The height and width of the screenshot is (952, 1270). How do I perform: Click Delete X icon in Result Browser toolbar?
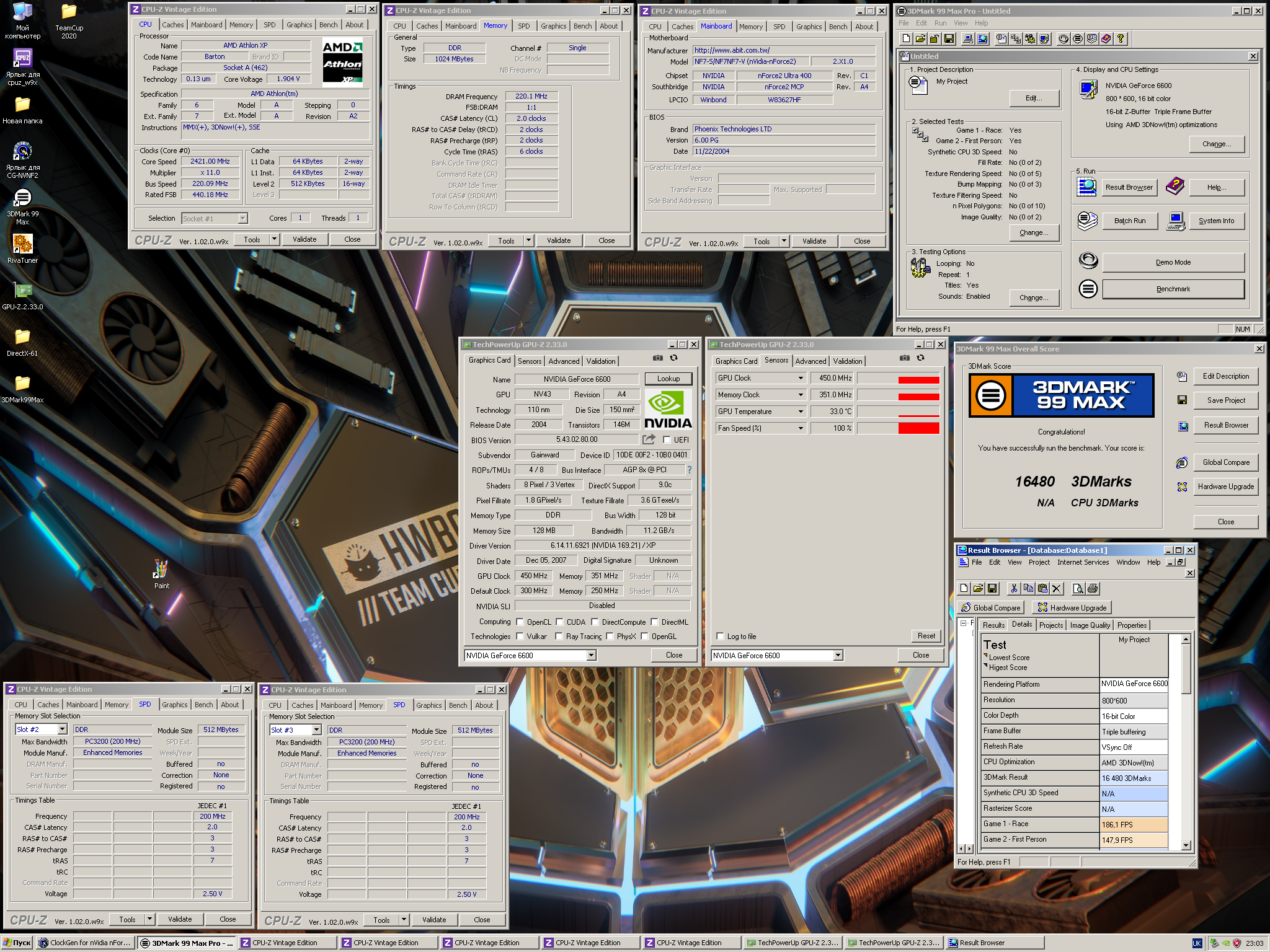point(1057,589)
